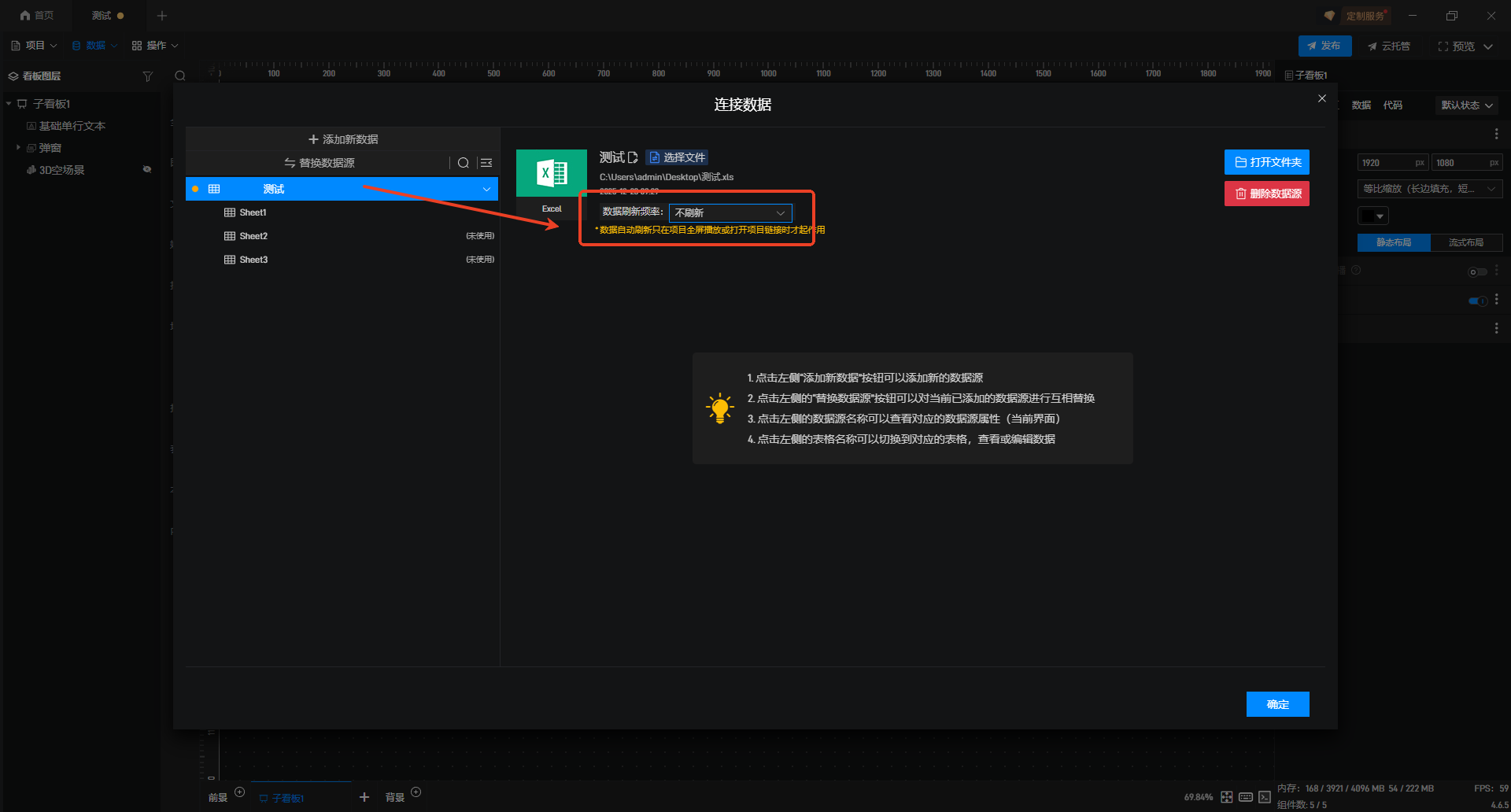The width and height of the screenshot is (1511, 812).
Task: Toggle visibility of the 3D空场景 layer
Action: tap(146, 170)
